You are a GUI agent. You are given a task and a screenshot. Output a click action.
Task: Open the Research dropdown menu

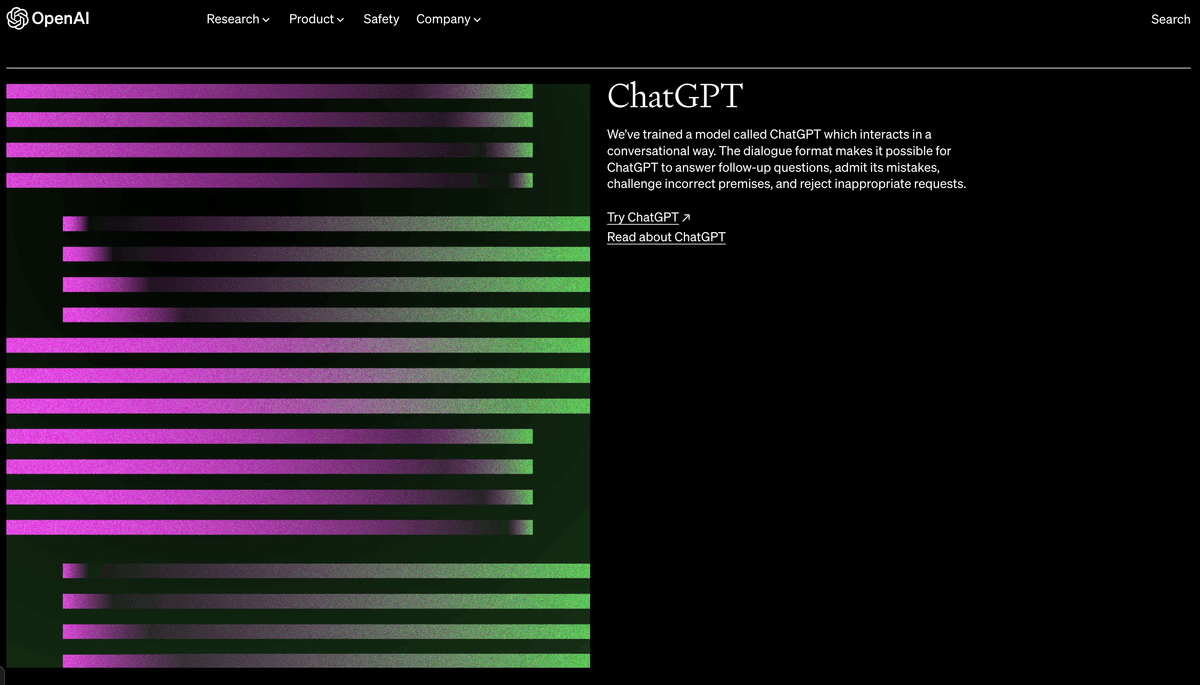click(x=238, y=19)
